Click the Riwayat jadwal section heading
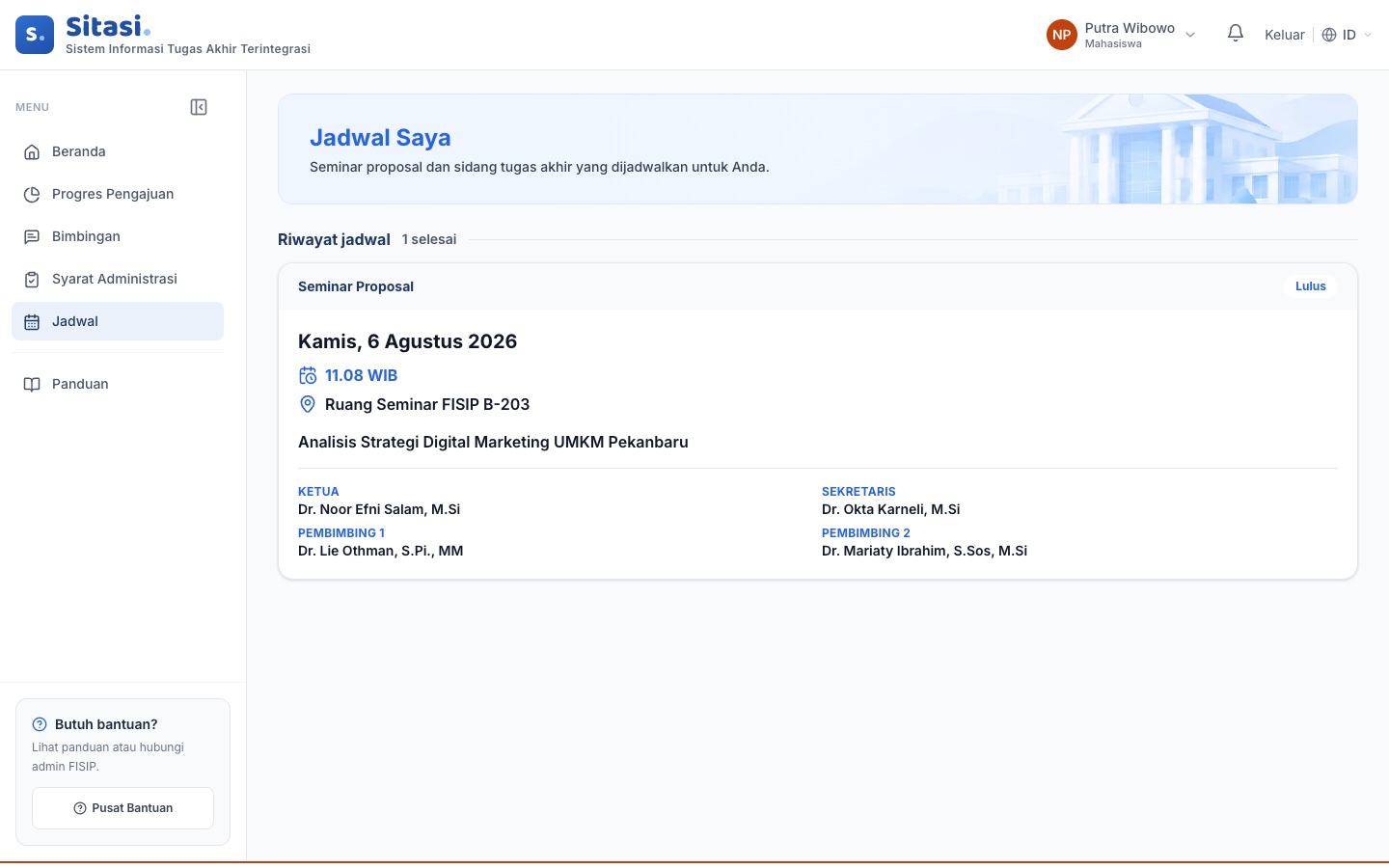Viewport: 1389px width, 868px height. 334,239
